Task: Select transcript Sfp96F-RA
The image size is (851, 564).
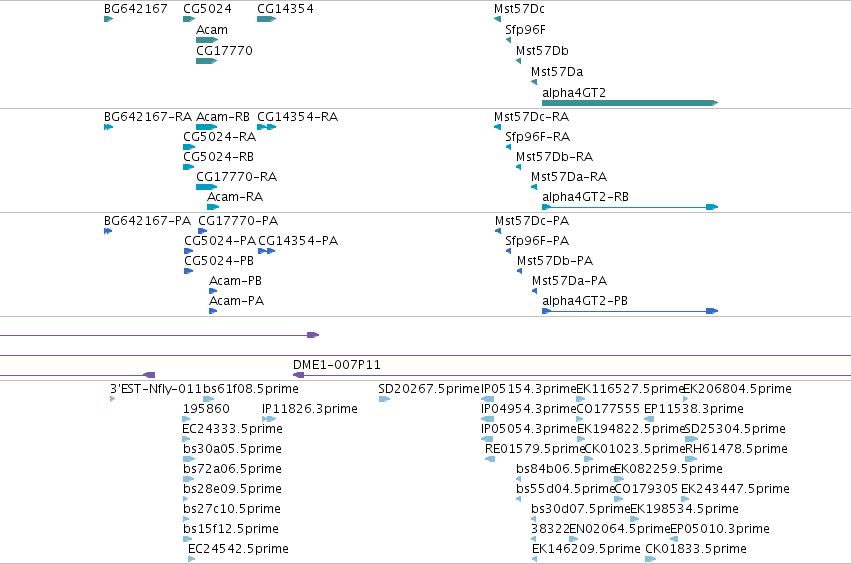Action: (537, 137)
